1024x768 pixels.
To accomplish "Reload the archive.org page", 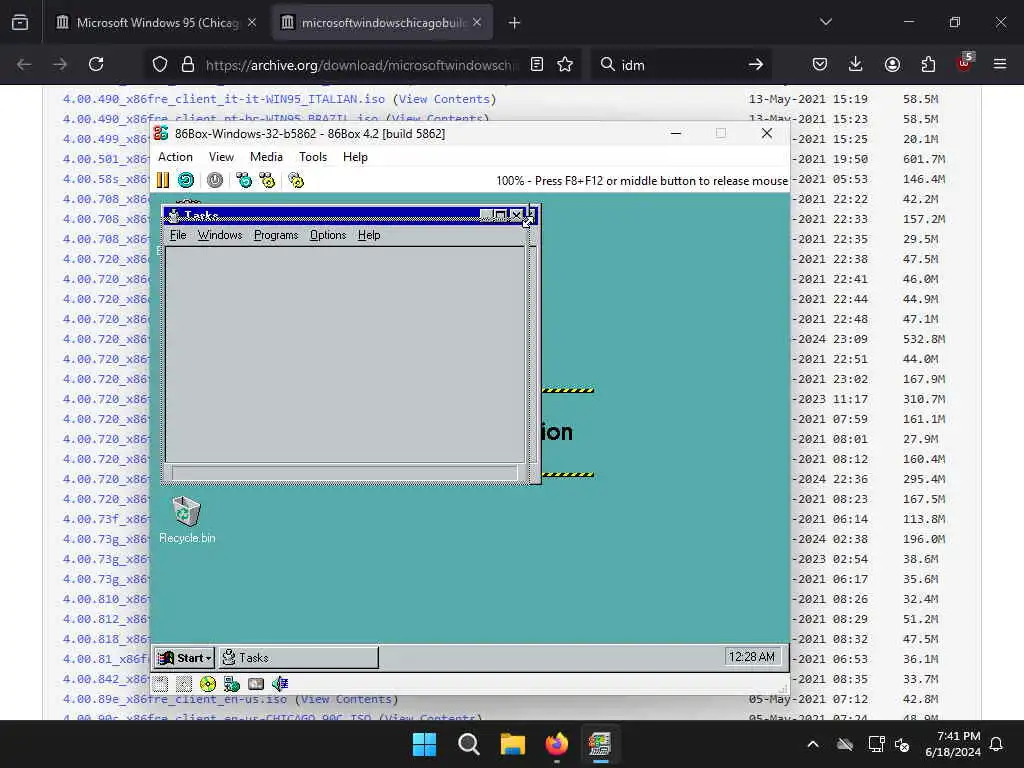I will pyautogui.click(x=96, y=64).
